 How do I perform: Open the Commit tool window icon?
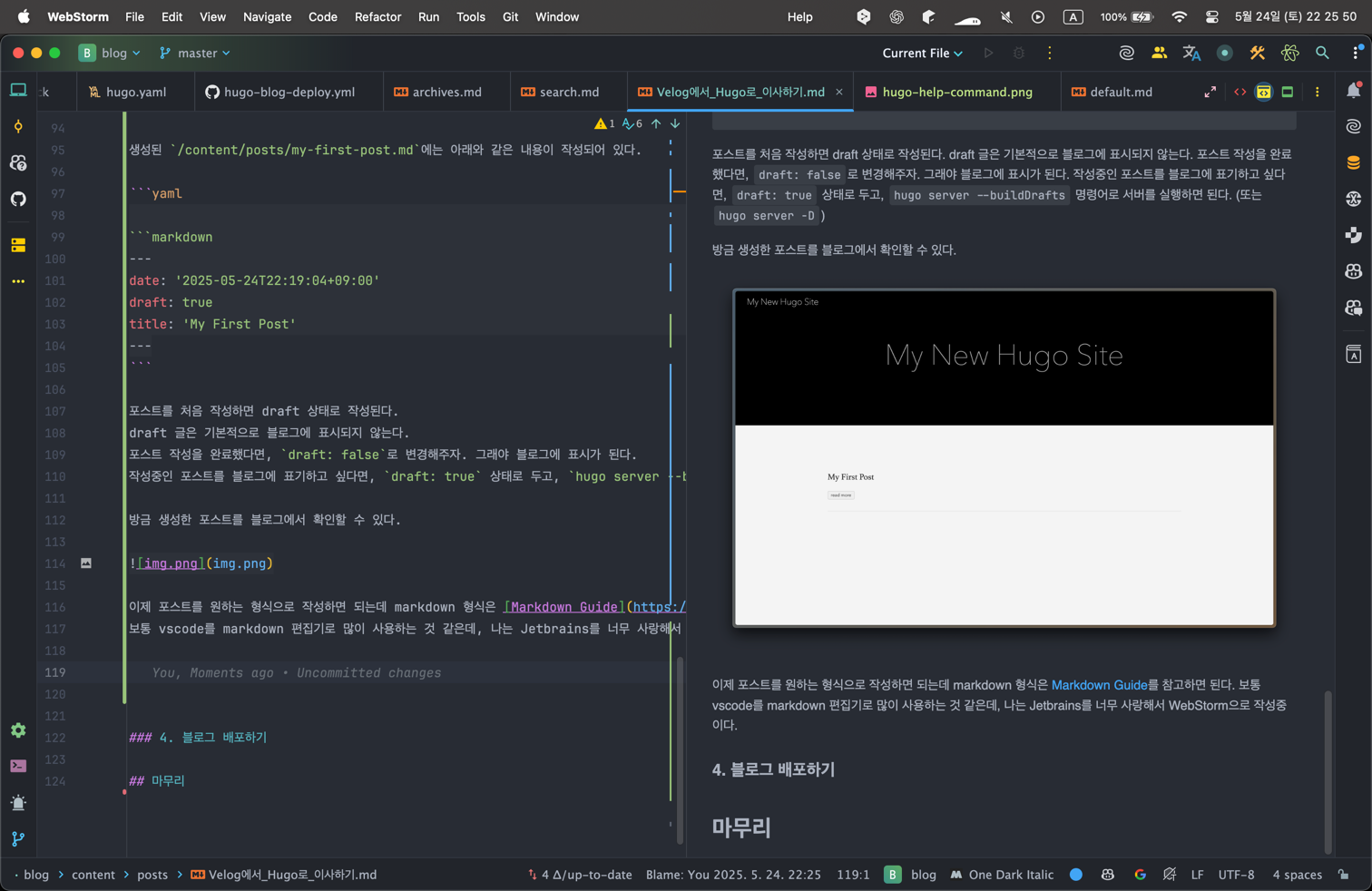[18, 127]
